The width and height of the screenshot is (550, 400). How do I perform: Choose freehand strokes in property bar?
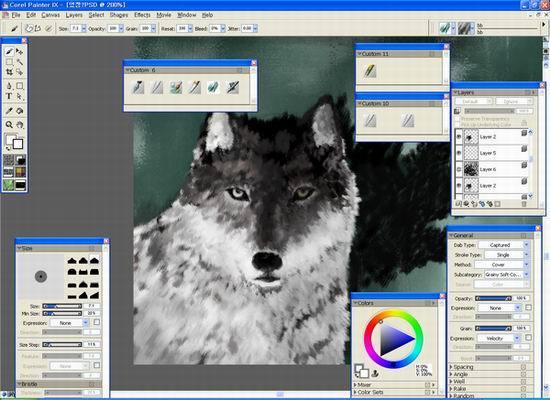29,28
